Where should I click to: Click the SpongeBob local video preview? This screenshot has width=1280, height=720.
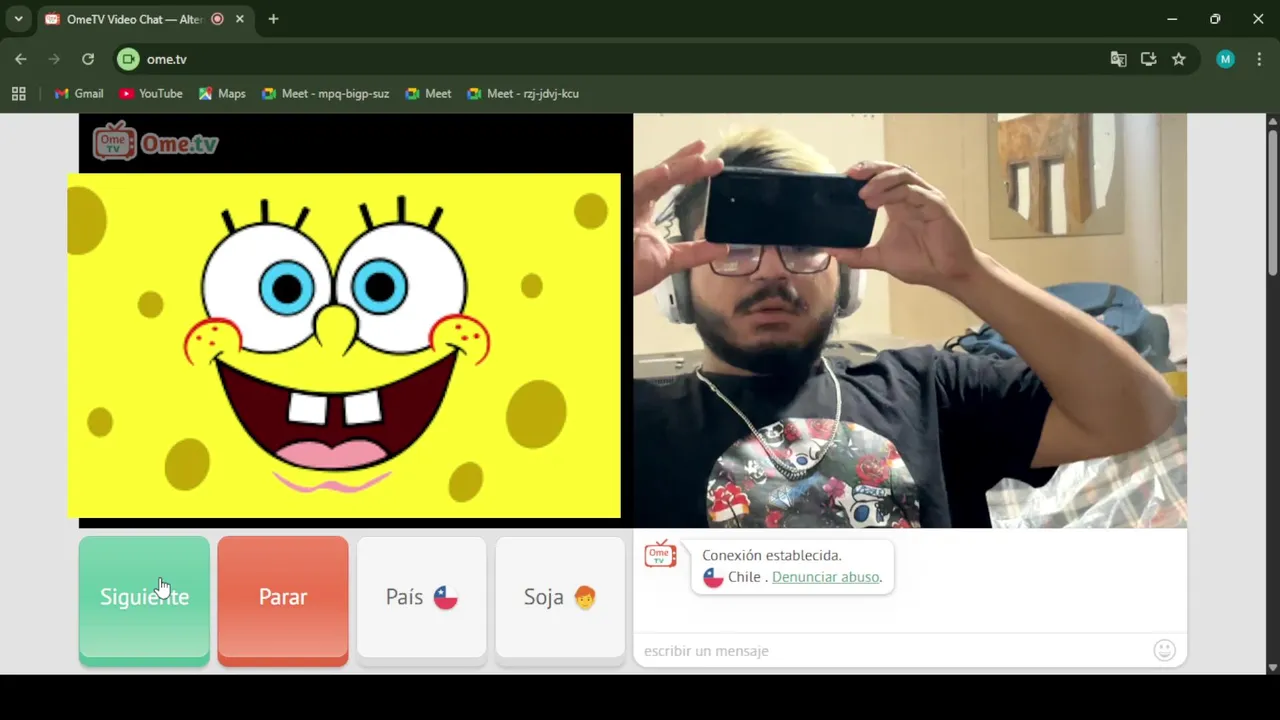click(344, 346)
